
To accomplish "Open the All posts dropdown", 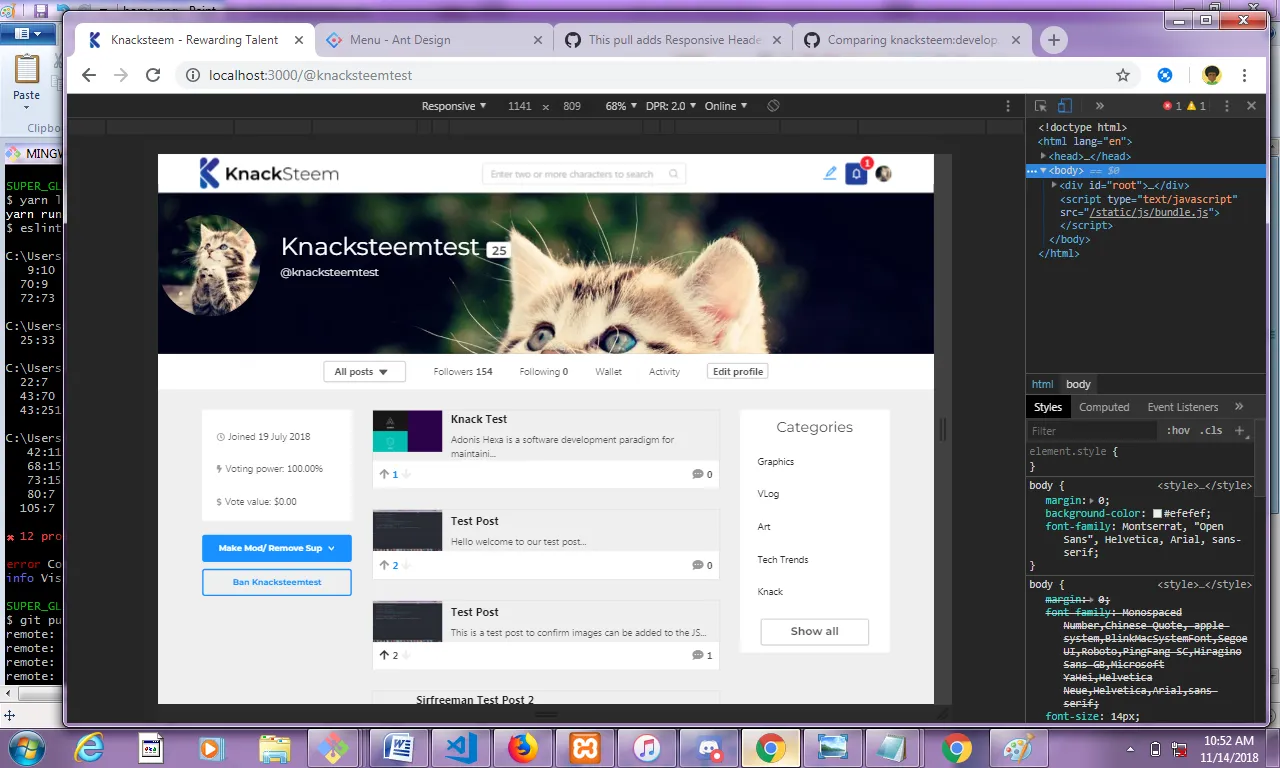I will 364,372.
